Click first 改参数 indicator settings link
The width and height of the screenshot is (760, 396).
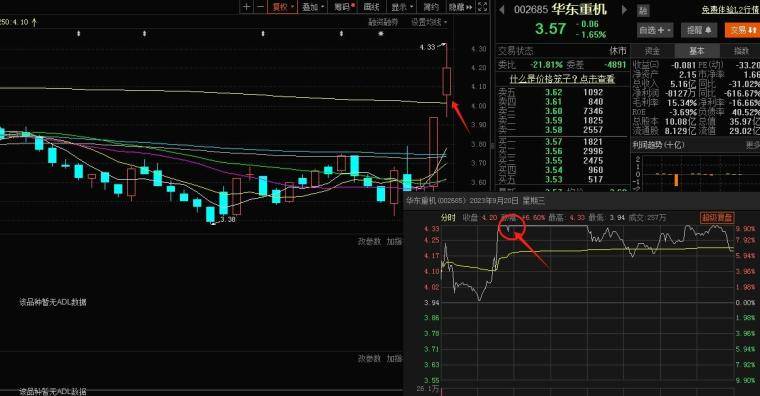(369, 241)
